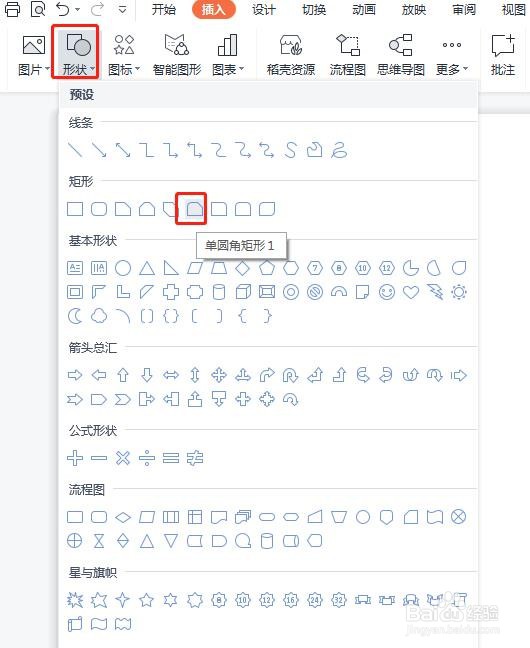Viewport: 530px width, 648px height.
Task: Pick the flowchart decision diamond shape
Action: (x=123, y=517)
